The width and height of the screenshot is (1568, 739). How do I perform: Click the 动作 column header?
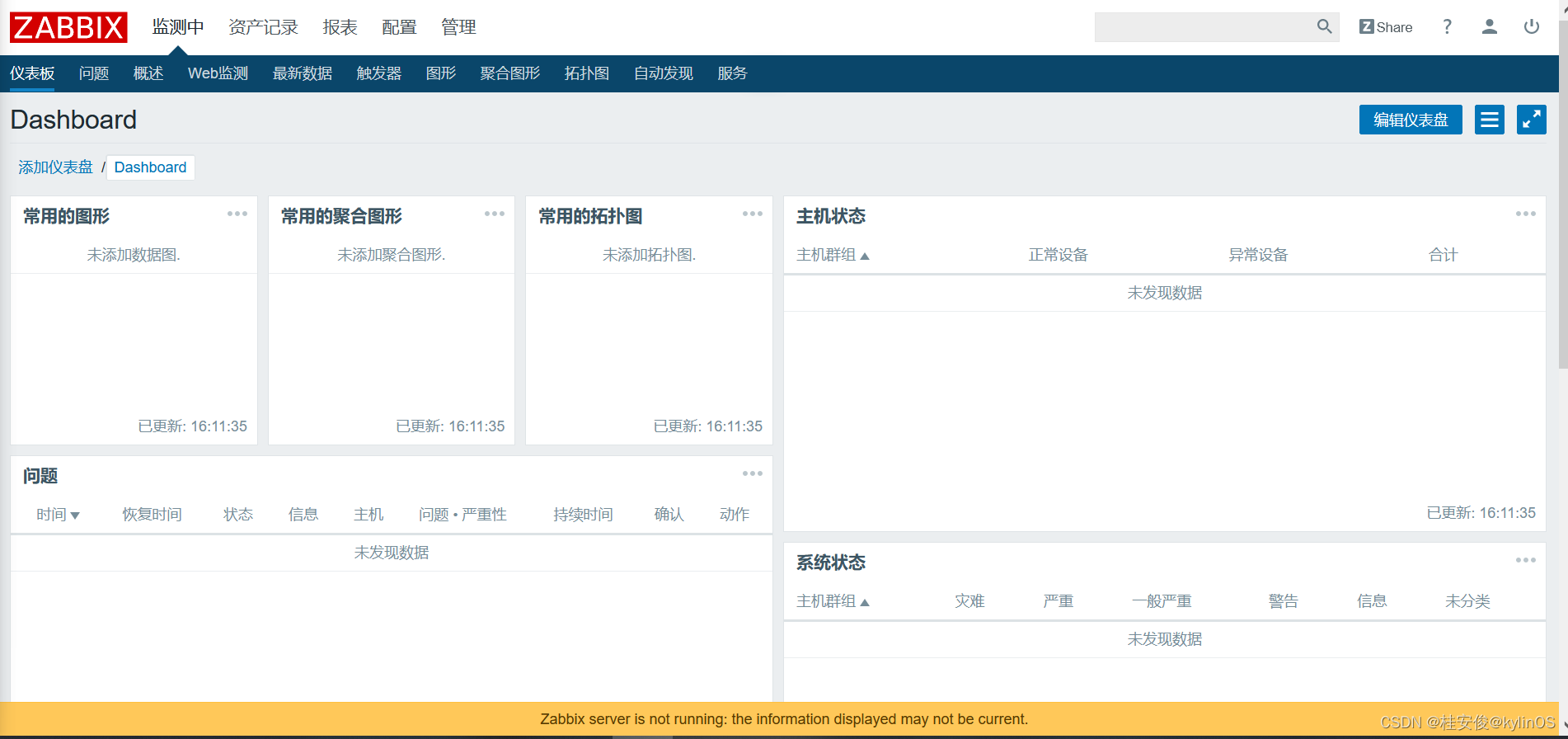point(734,515)
